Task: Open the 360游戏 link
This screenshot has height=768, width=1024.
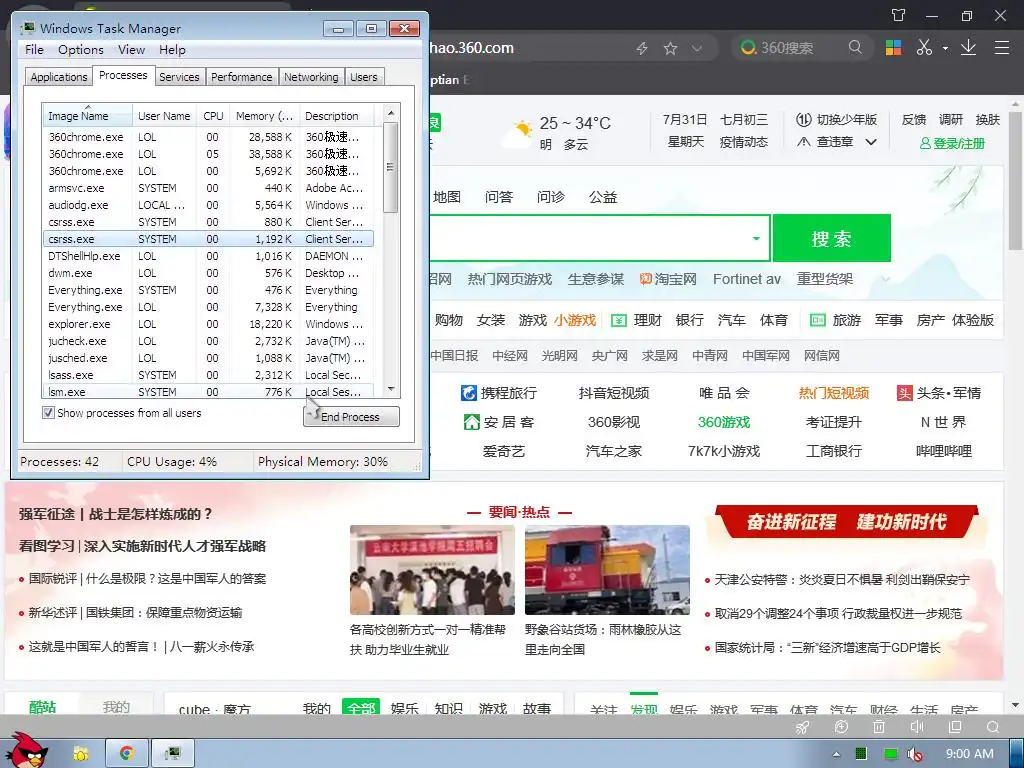Action: click(724, 423)
